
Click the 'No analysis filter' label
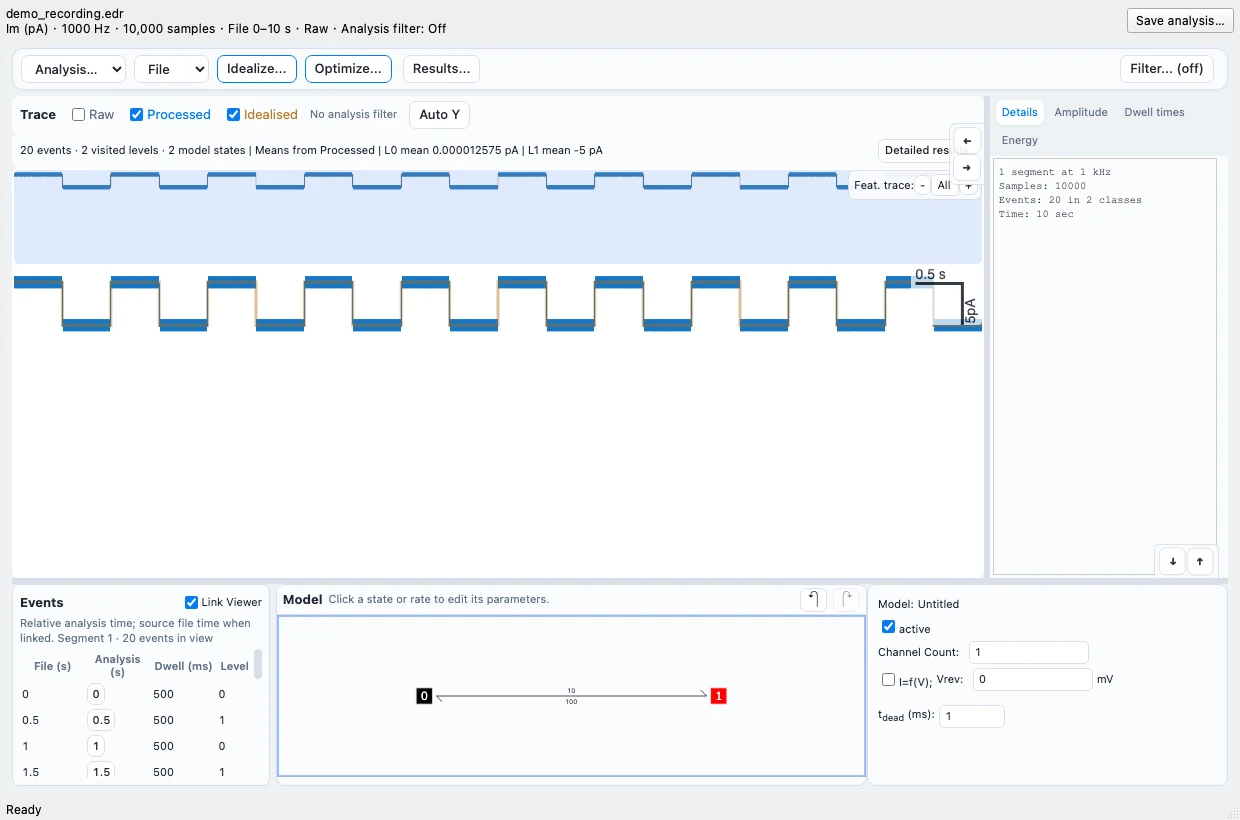coord(353,115)
